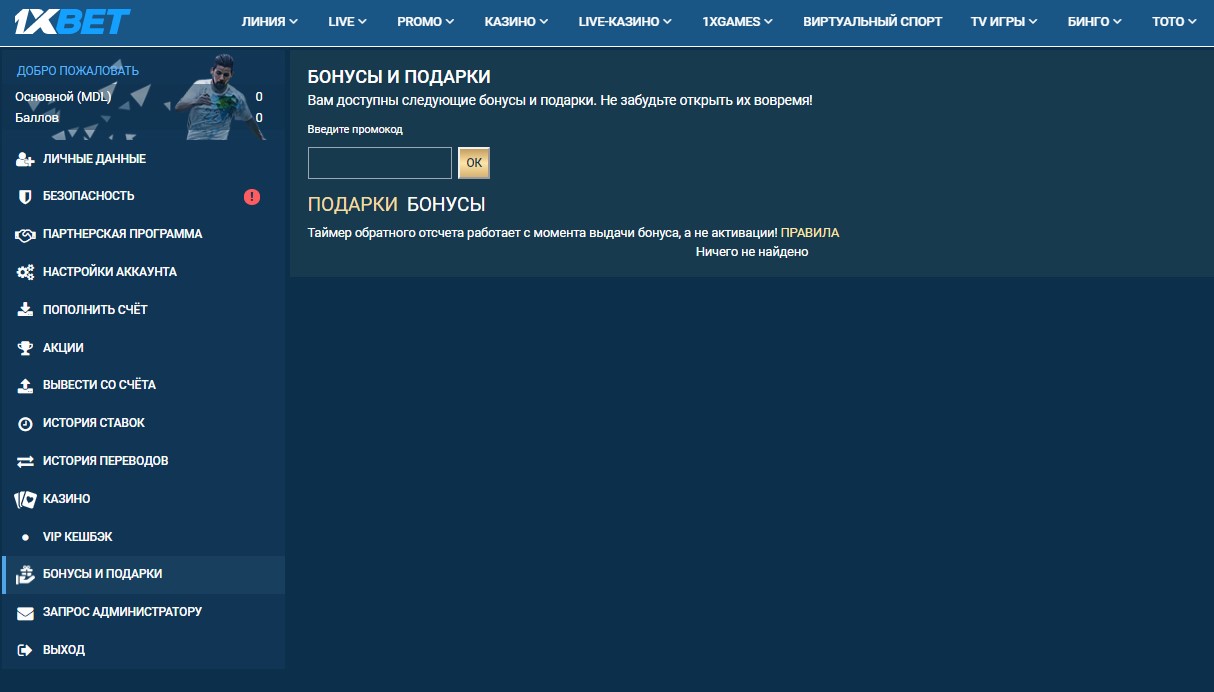Viewport: 1214px width, 692px height.
Task: Click the Личные данные user icon
Action: point(25,159)
